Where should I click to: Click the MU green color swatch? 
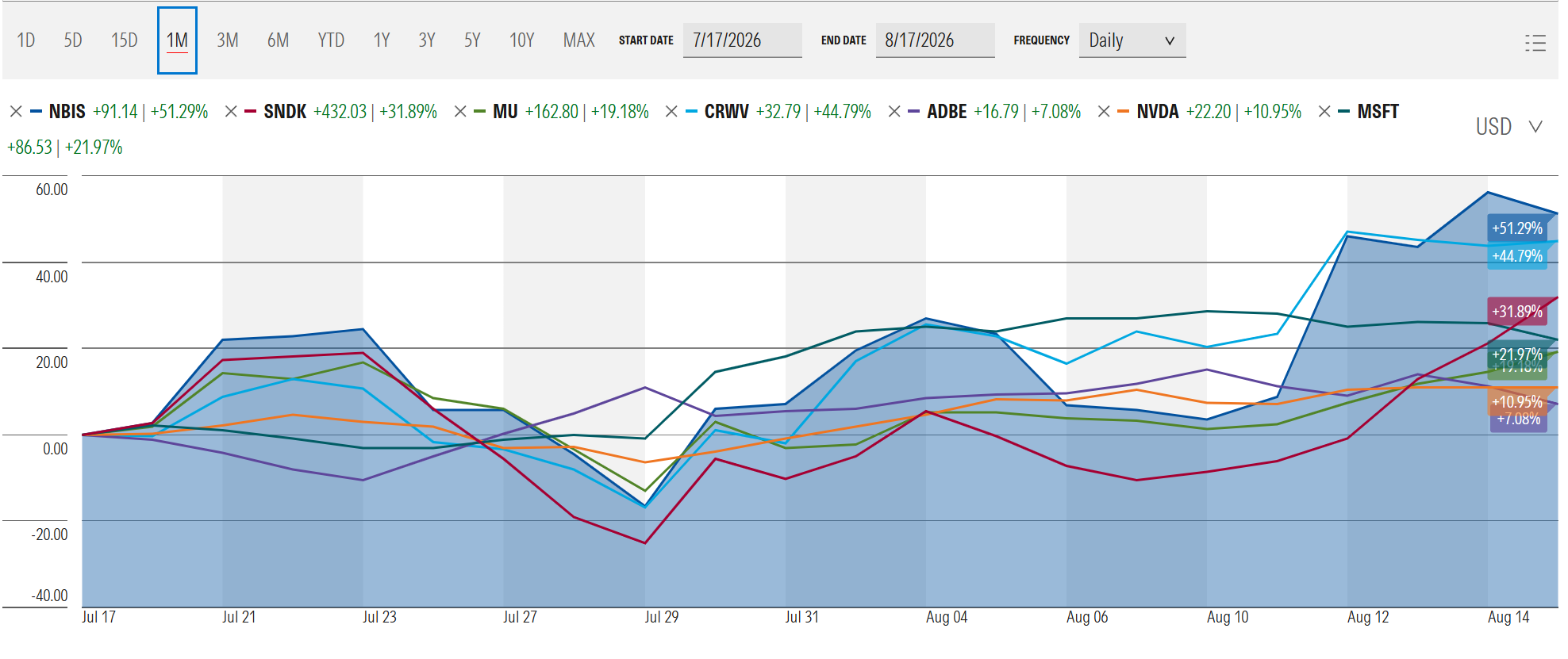click(480, 112)
